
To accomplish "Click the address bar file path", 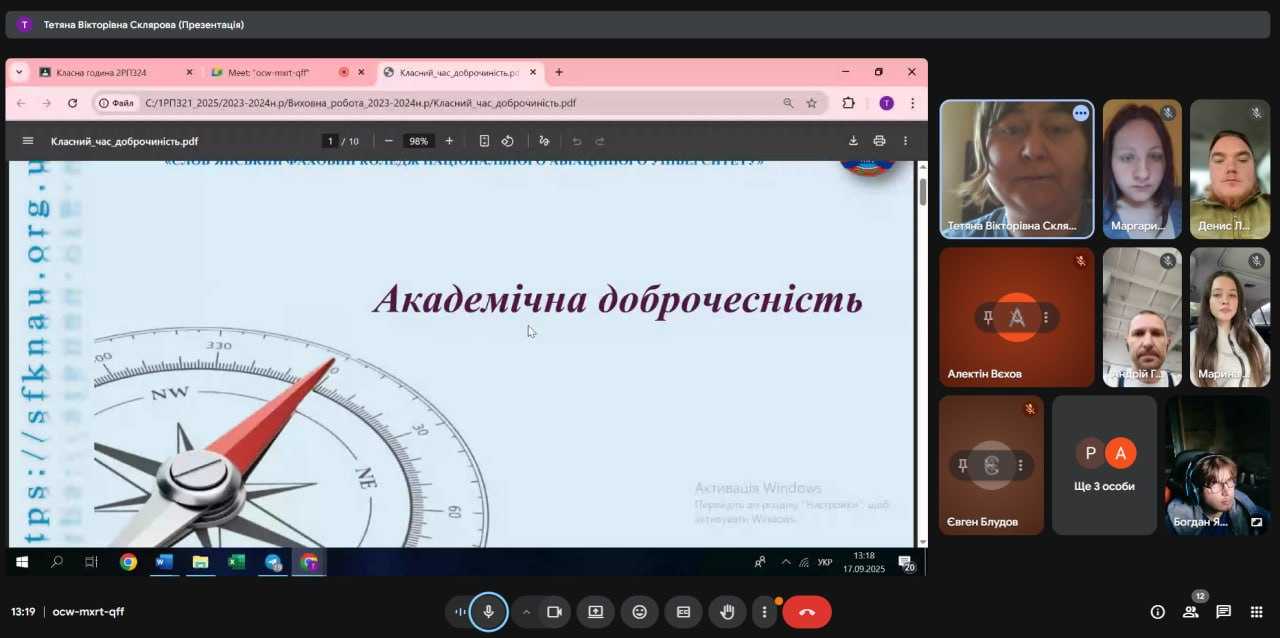I will (360, 103).
